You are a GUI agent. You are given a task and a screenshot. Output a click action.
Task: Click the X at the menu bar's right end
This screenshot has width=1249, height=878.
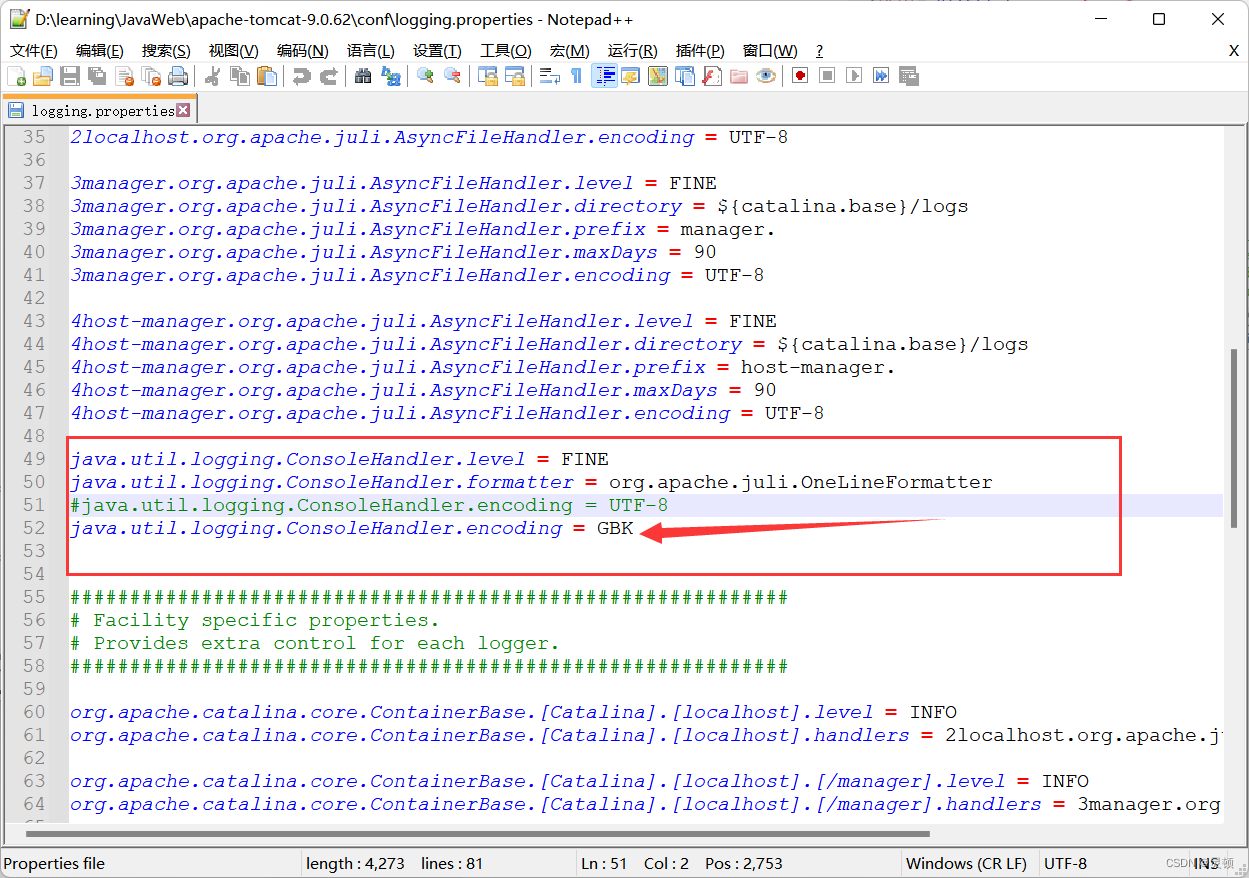(1233, 50)
